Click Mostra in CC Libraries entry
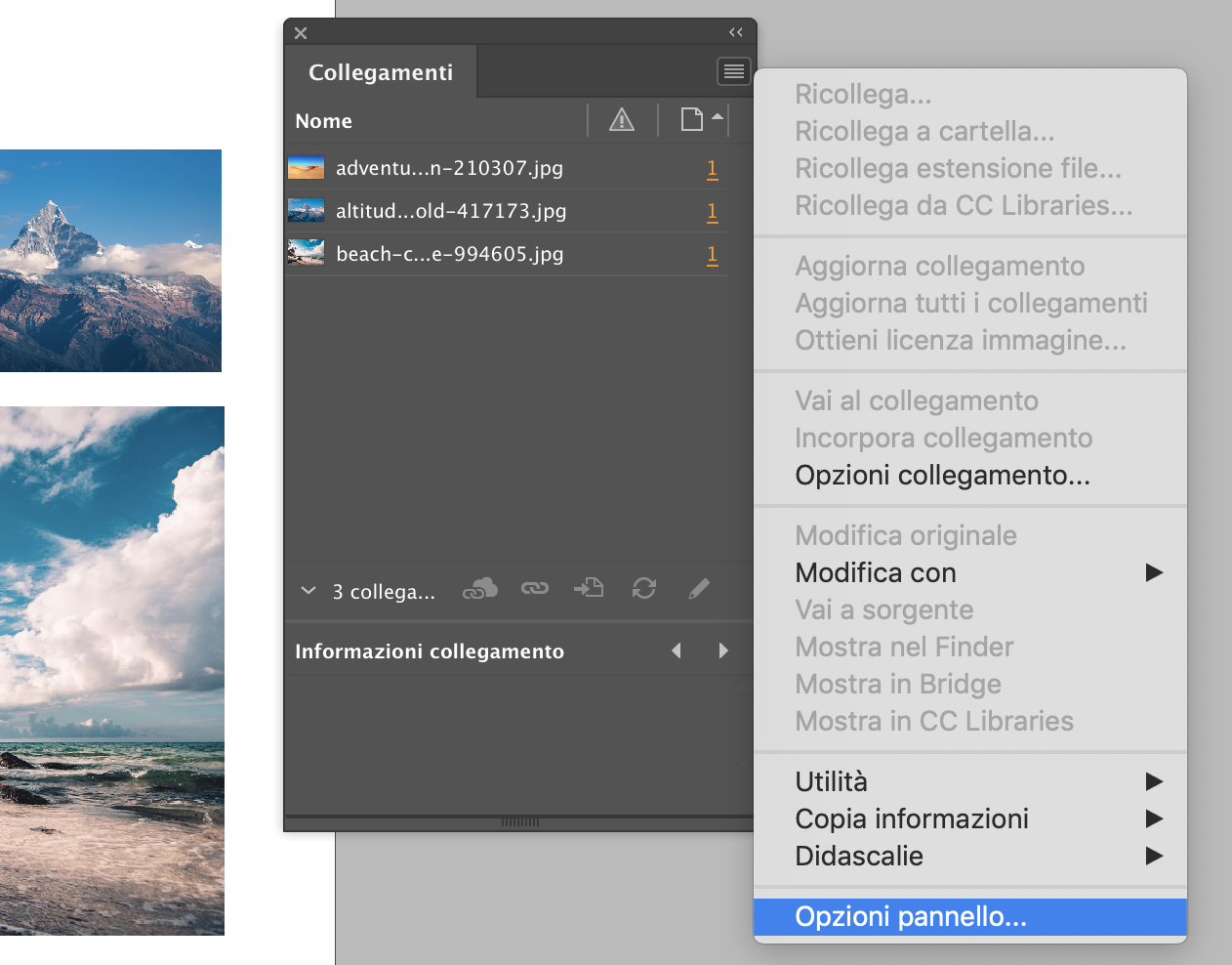 (x=970, y=721)
